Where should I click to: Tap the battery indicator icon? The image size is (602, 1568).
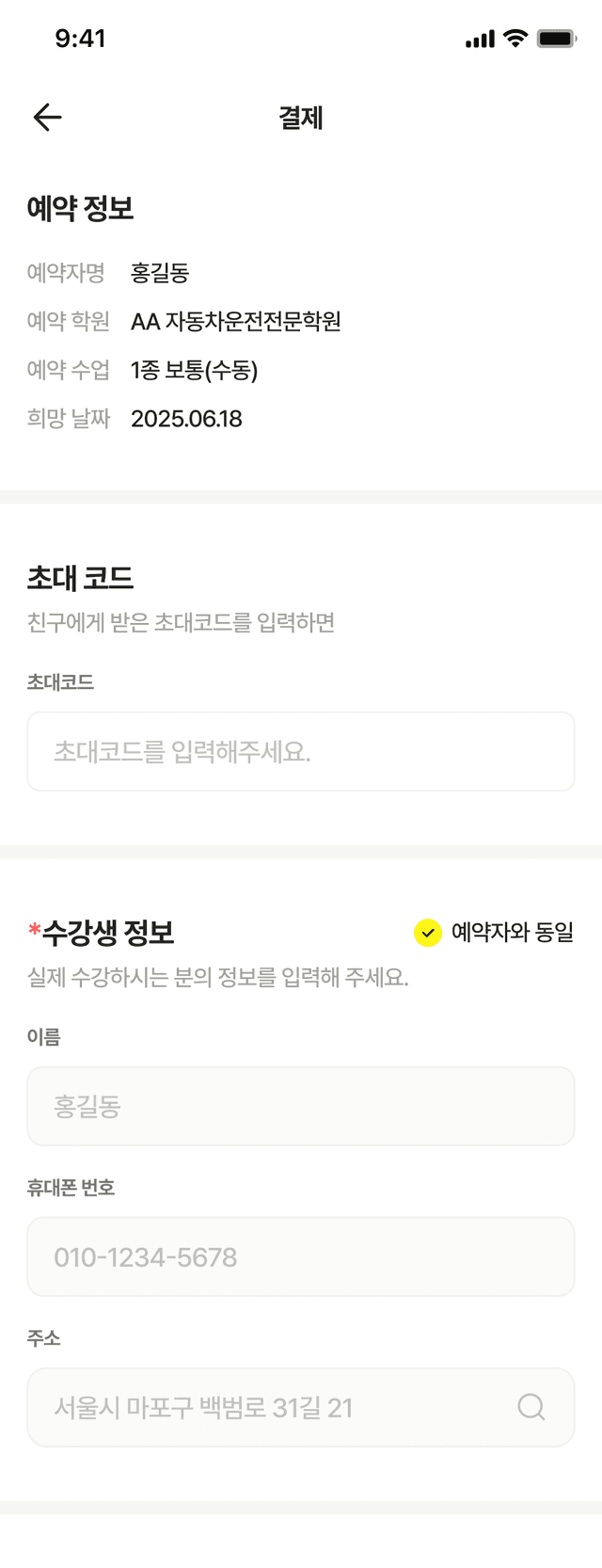(x=557, y=39)
